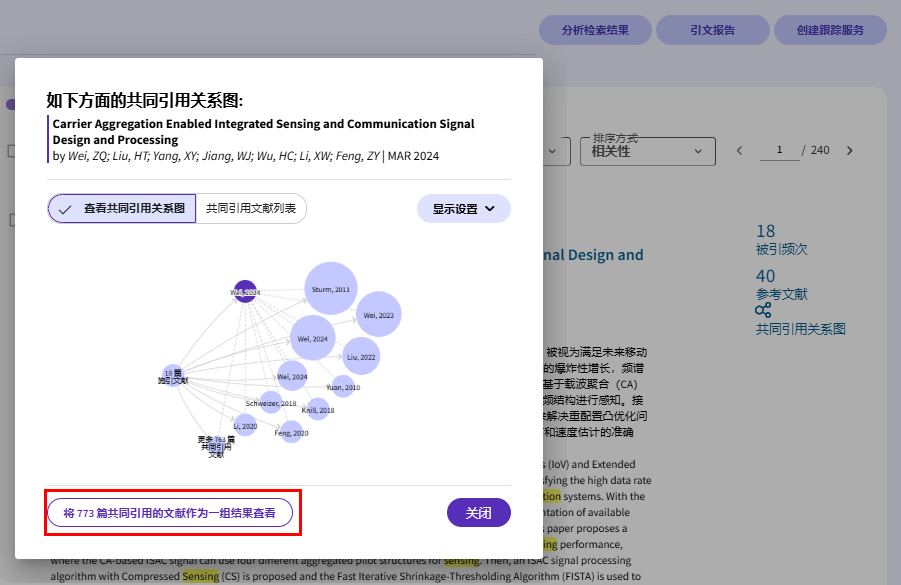Go to next results page arrow
Image resolution: width=901 pixels, height=585 pixels.
coord(850,151)
